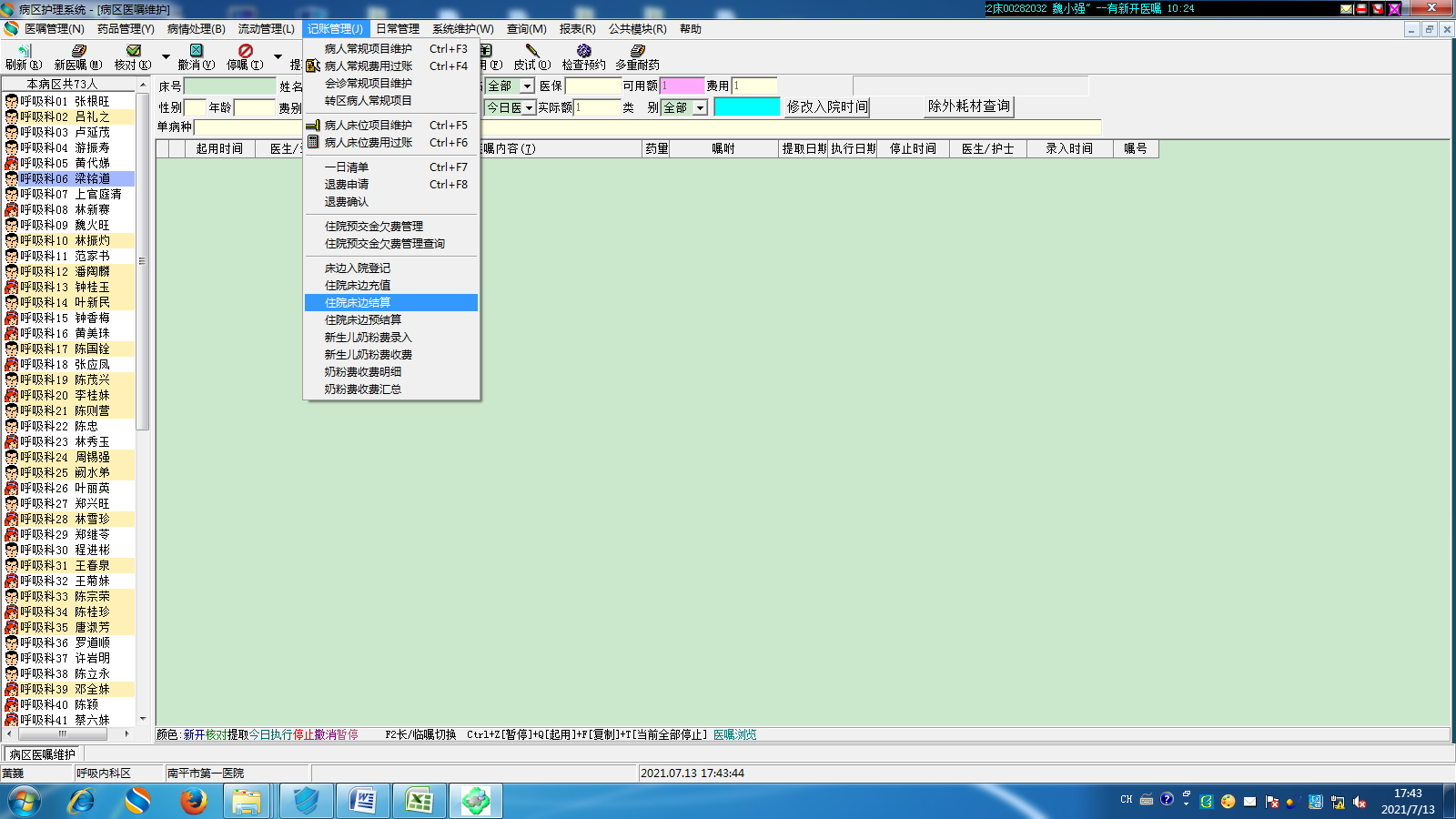1456x819 pixels.
Task: Click the red minus icon in notification bar
Action: 1361,8
